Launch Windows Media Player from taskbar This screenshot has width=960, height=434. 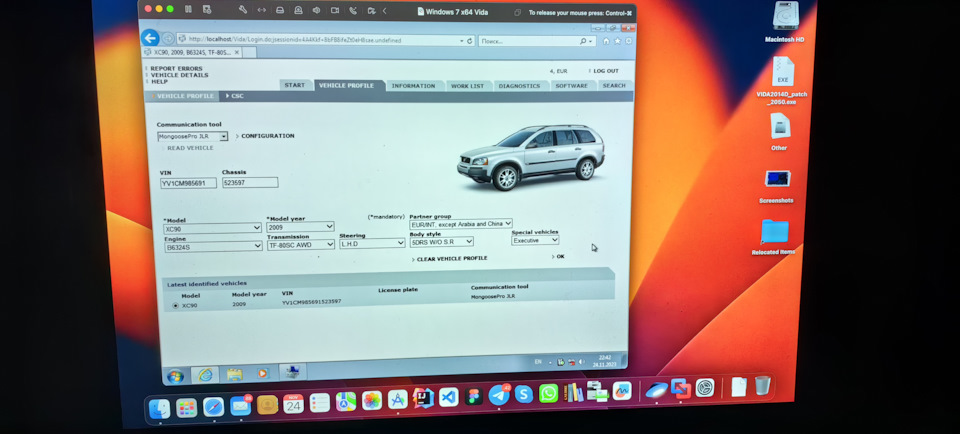pos(263,373)
